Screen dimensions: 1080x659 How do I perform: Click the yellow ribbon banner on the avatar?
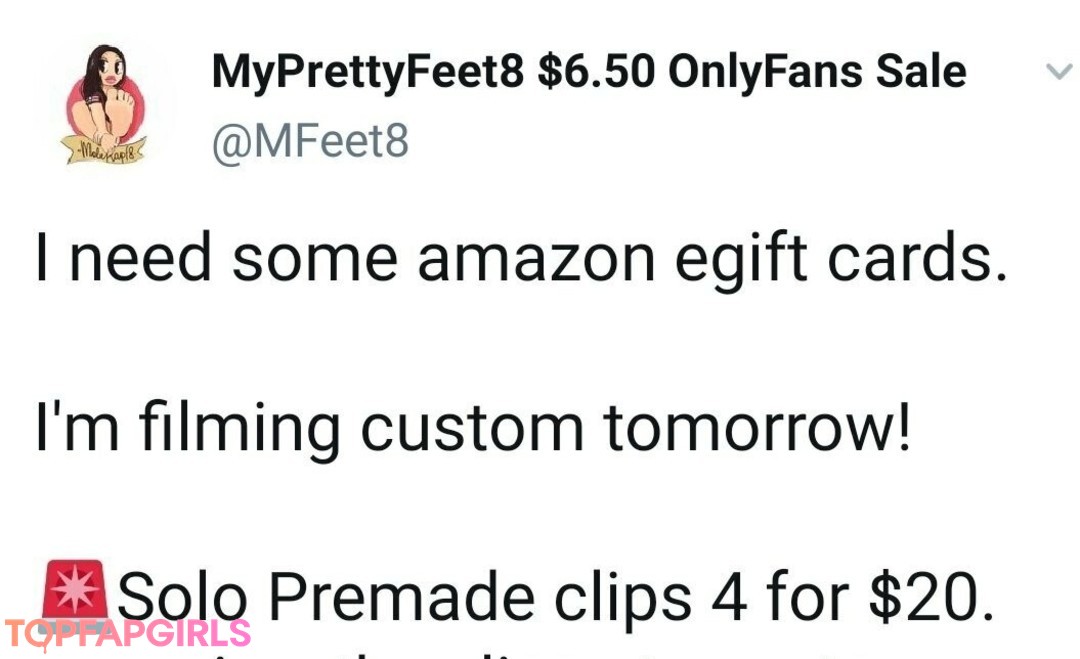coord(105,149)
